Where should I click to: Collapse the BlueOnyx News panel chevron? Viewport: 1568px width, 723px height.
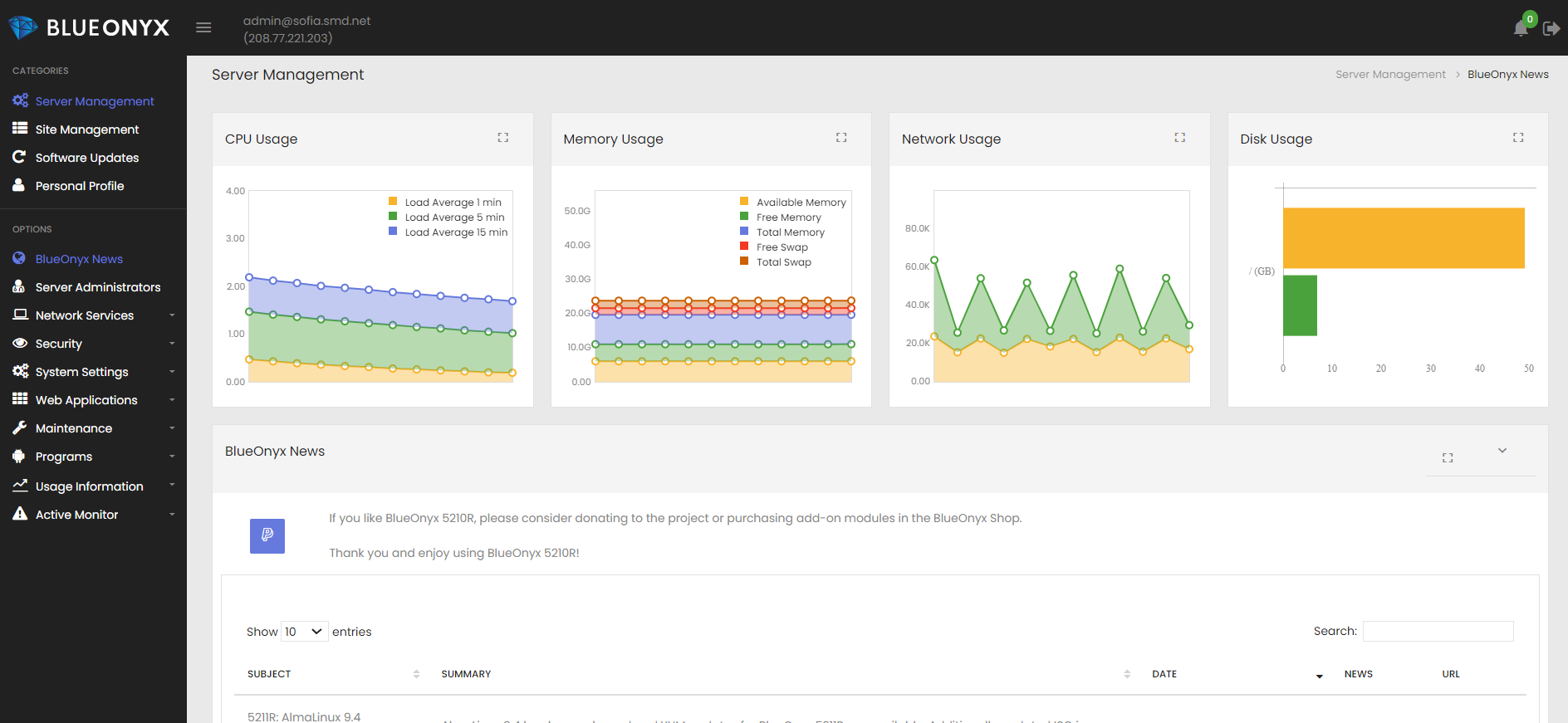1502,451
